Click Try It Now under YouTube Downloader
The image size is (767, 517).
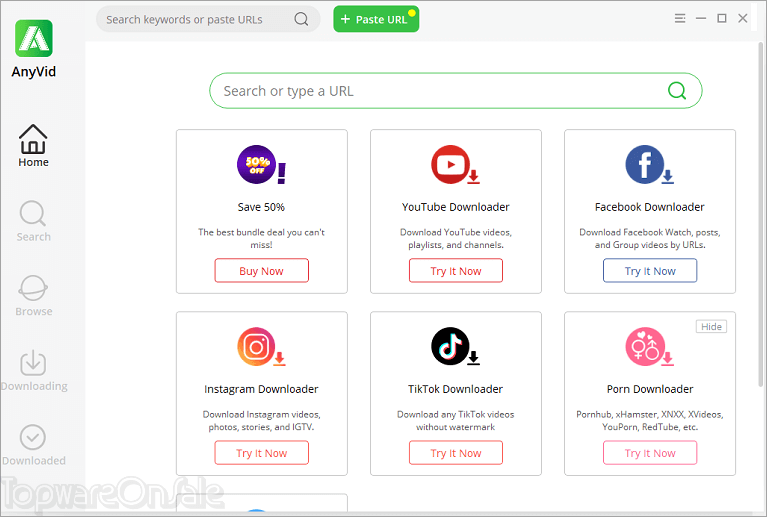coord(455,270)
